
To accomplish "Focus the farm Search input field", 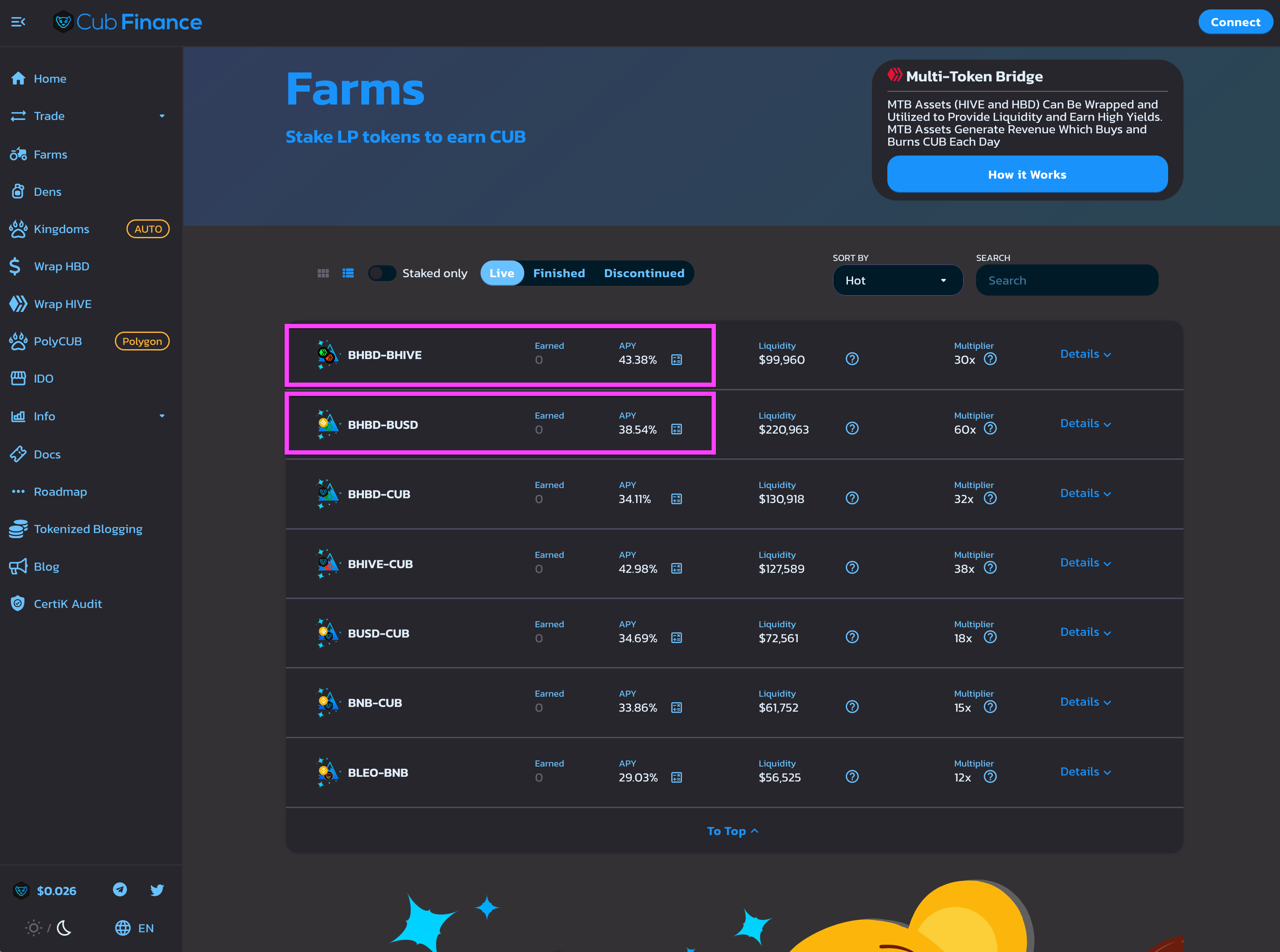I will [1067, 280].
